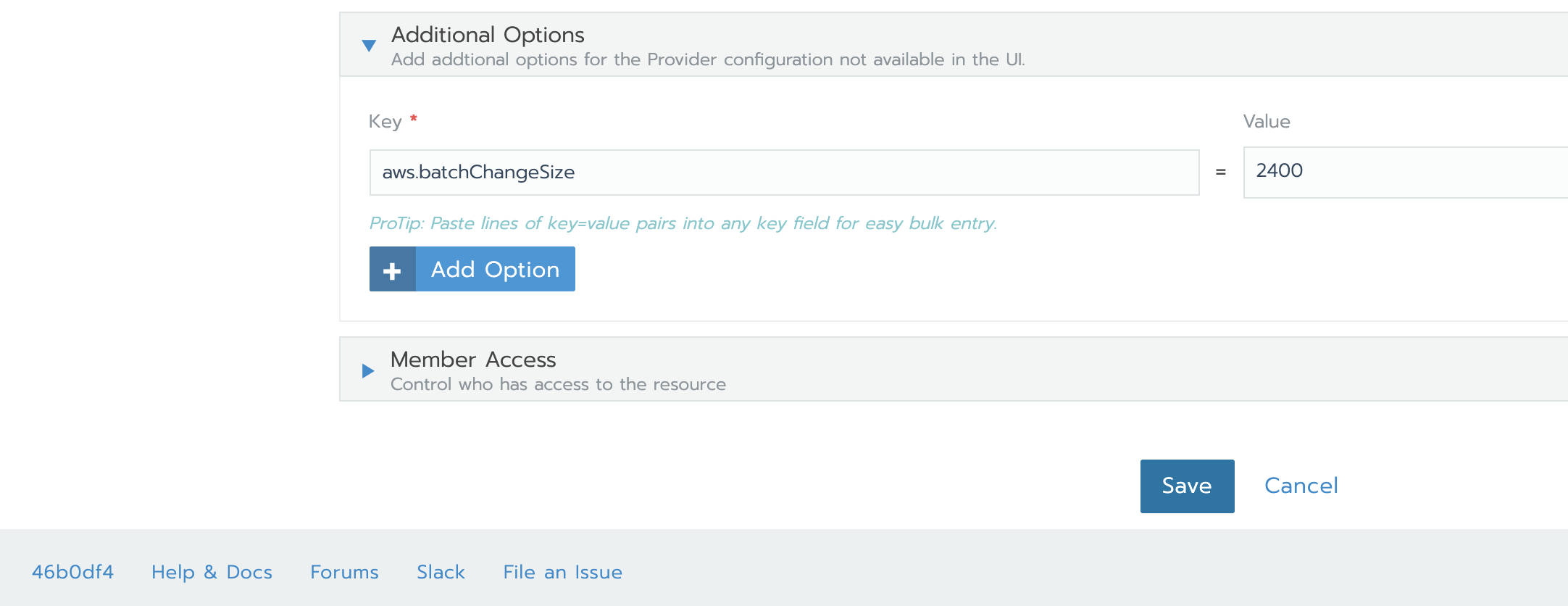Click the Additional Options header
This screenshot has height=606, width=1568.
coord(488,34)
